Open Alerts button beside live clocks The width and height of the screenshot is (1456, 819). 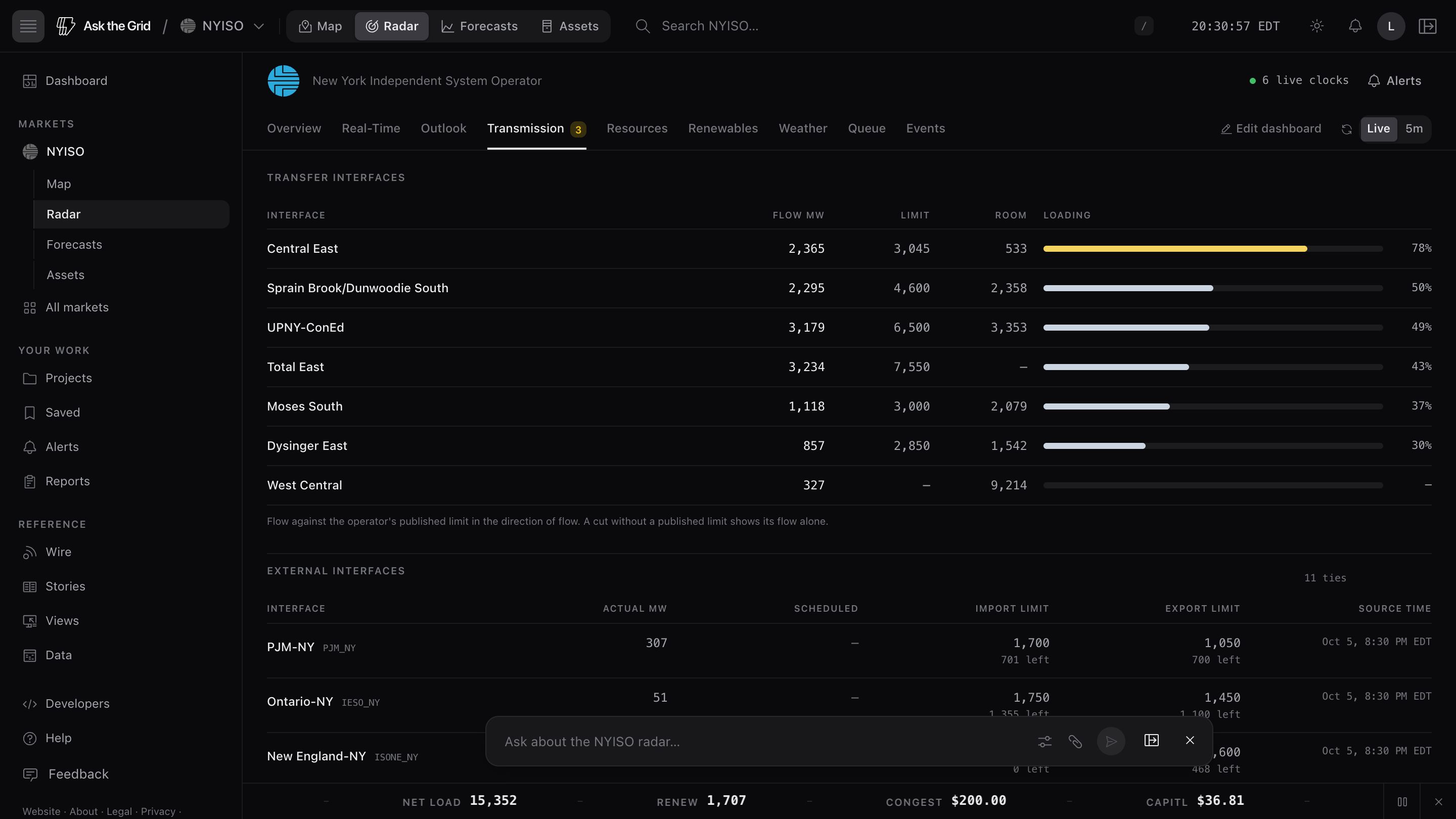[1394, 81]
